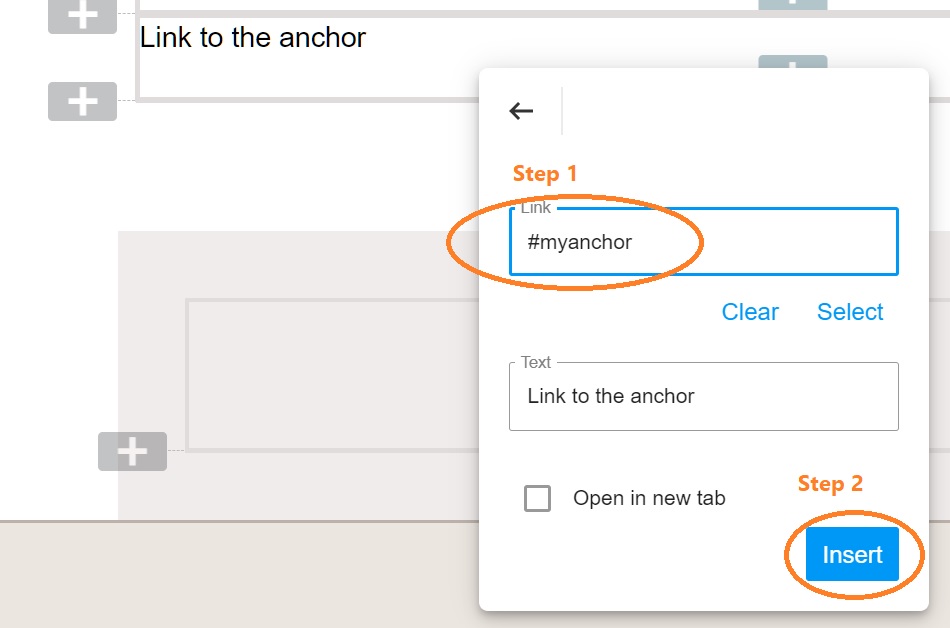The height and width of the screenshot is (628, 950).
Task: Open link picker via Select
Action: pos(850,312)
